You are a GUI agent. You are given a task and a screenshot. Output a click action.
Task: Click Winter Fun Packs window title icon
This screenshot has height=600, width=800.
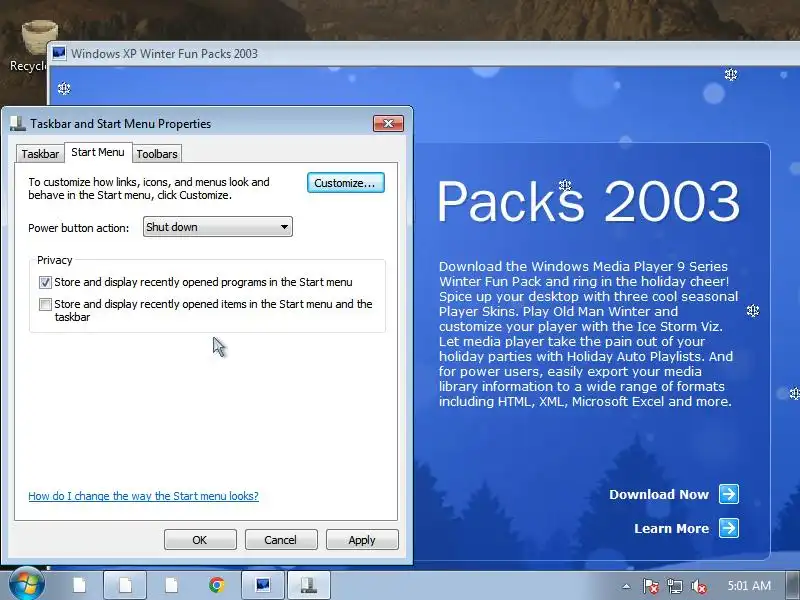59,53
